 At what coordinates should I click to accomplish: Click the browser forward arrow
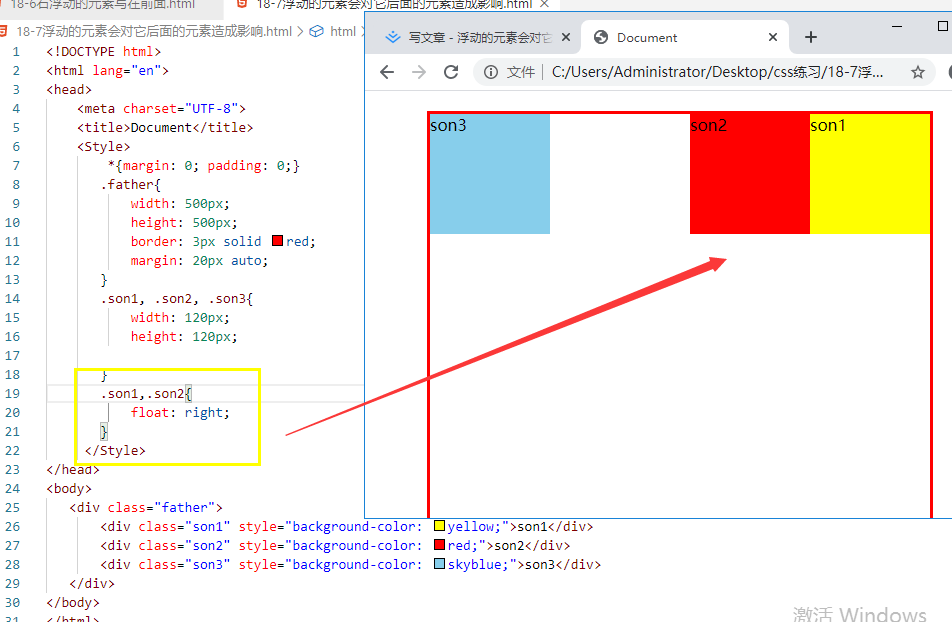click(419, 72)
